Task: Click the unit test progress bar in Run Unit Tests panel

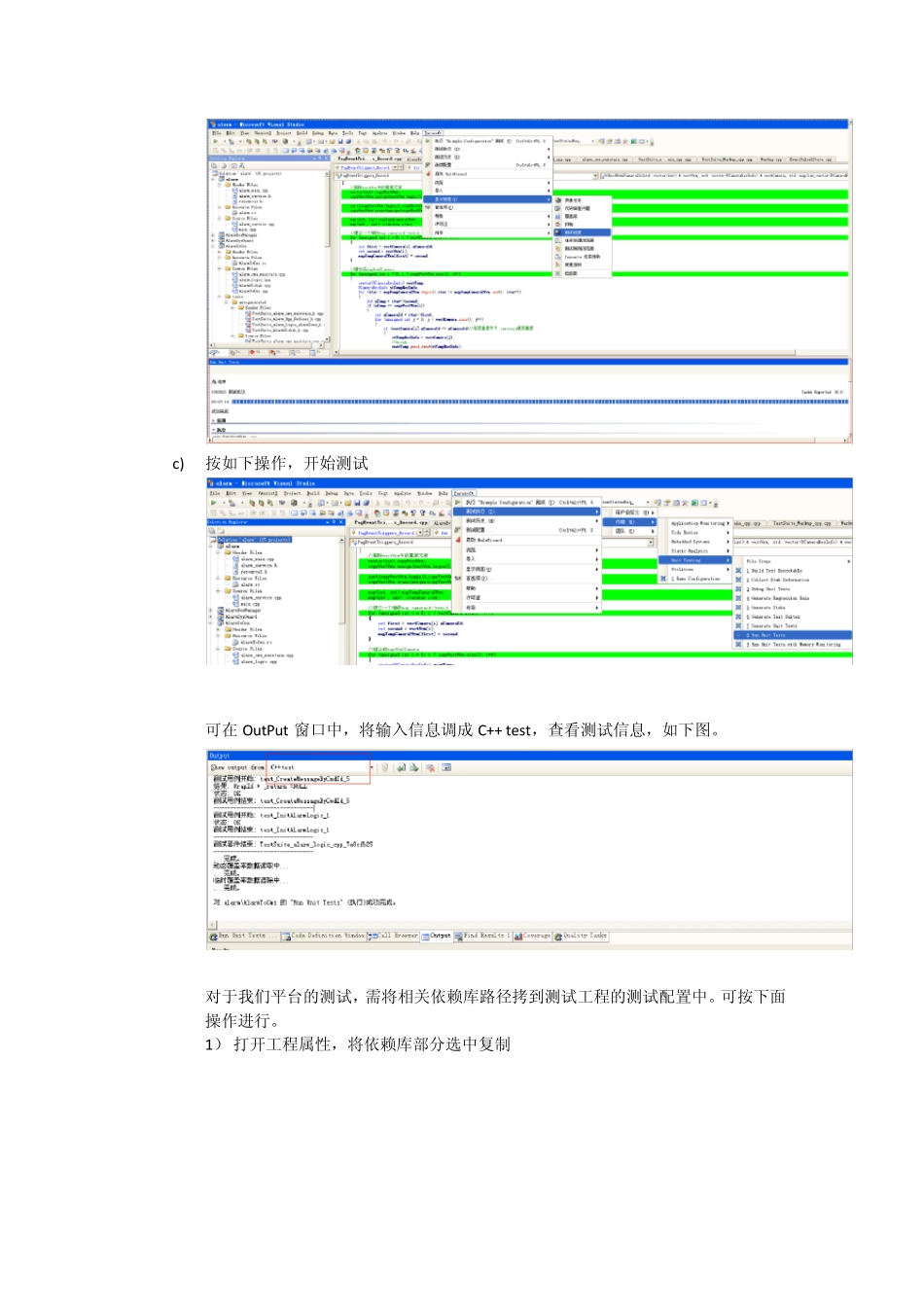Action: [x=539, y=401]
